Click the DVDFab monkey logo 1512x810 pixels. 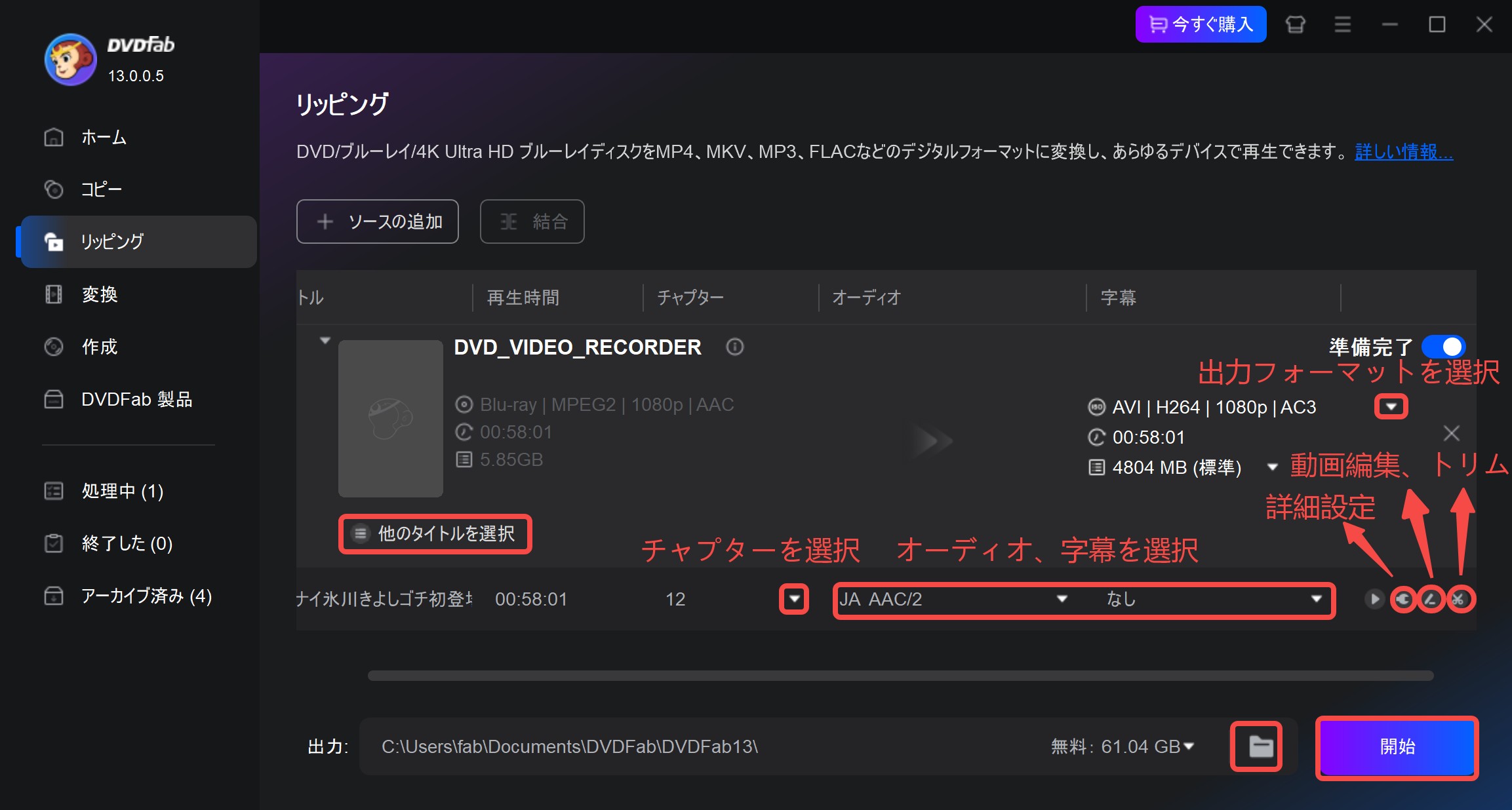70,60
